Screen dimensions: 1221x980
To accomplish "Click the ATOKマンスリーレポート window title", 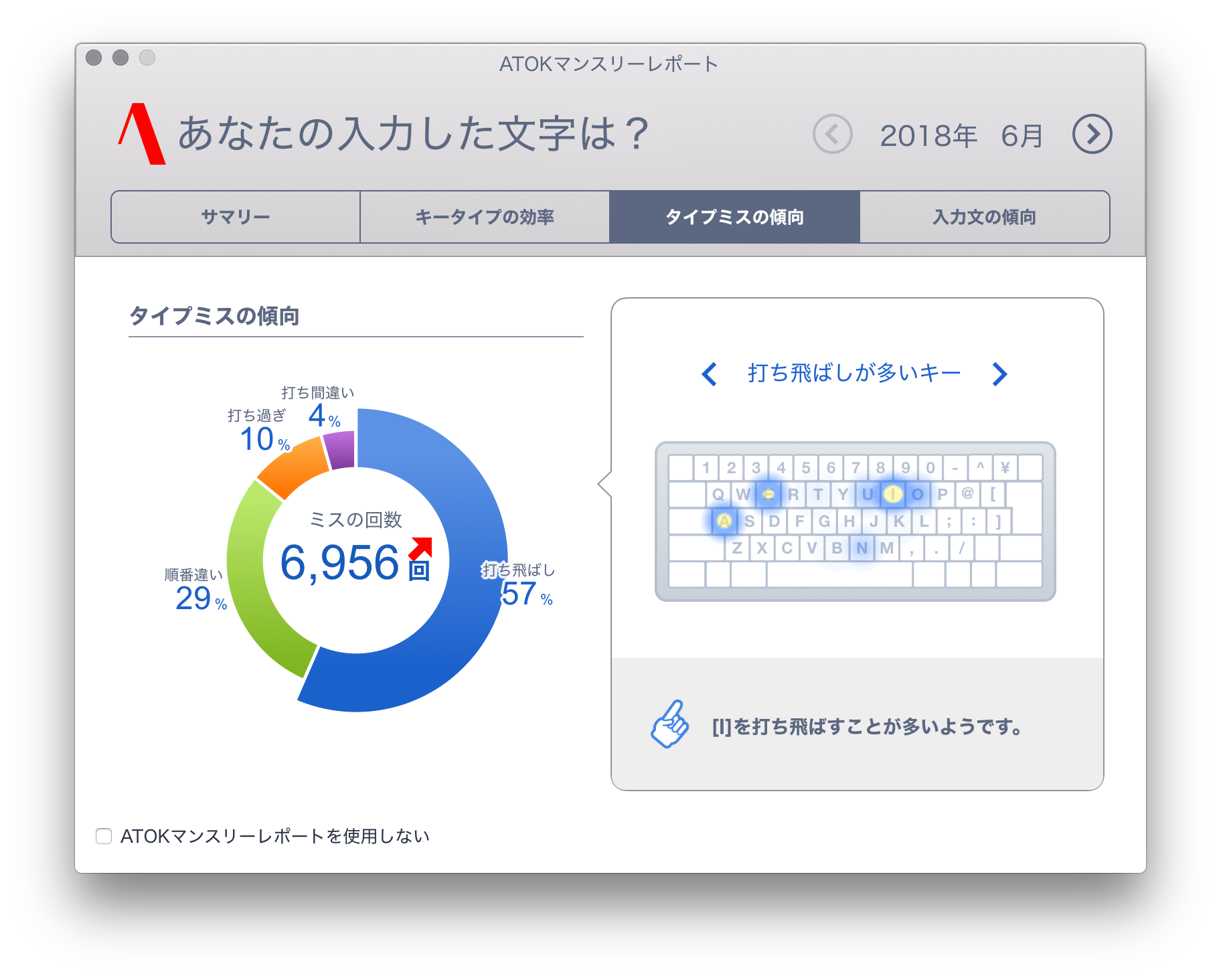I will coord(608,64).
